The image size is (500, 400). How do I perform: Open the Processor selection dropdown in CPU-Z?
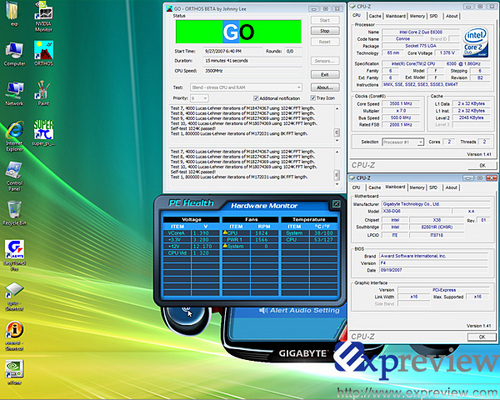(403, 142)
